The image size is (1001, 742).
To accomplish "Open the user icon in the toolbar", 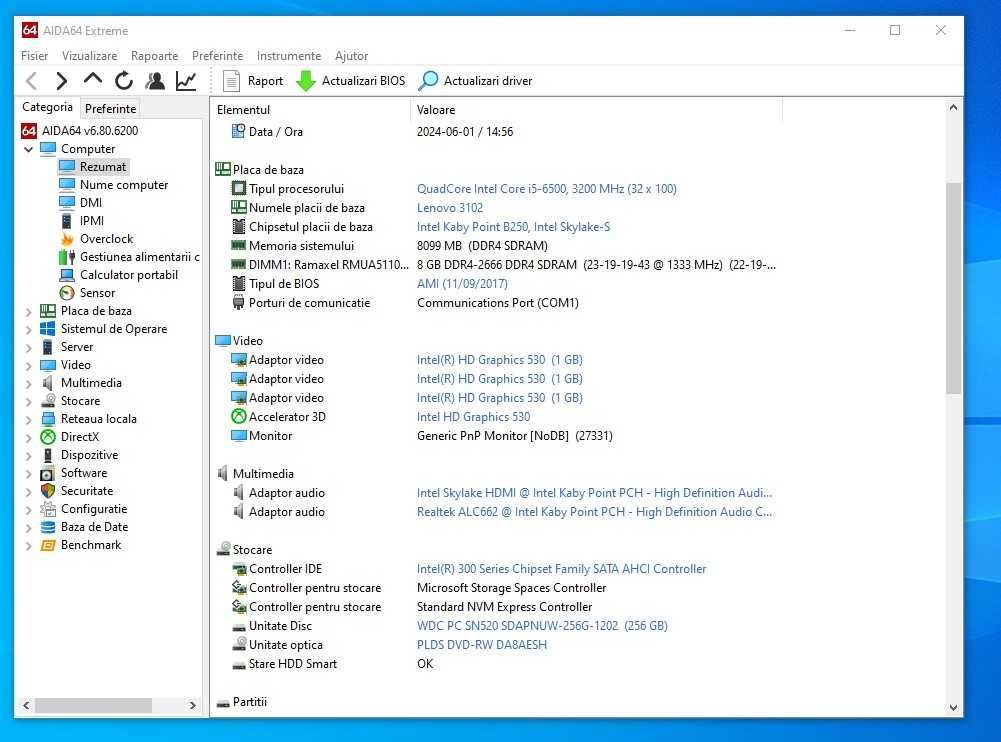I will click(x=154, y=80).
